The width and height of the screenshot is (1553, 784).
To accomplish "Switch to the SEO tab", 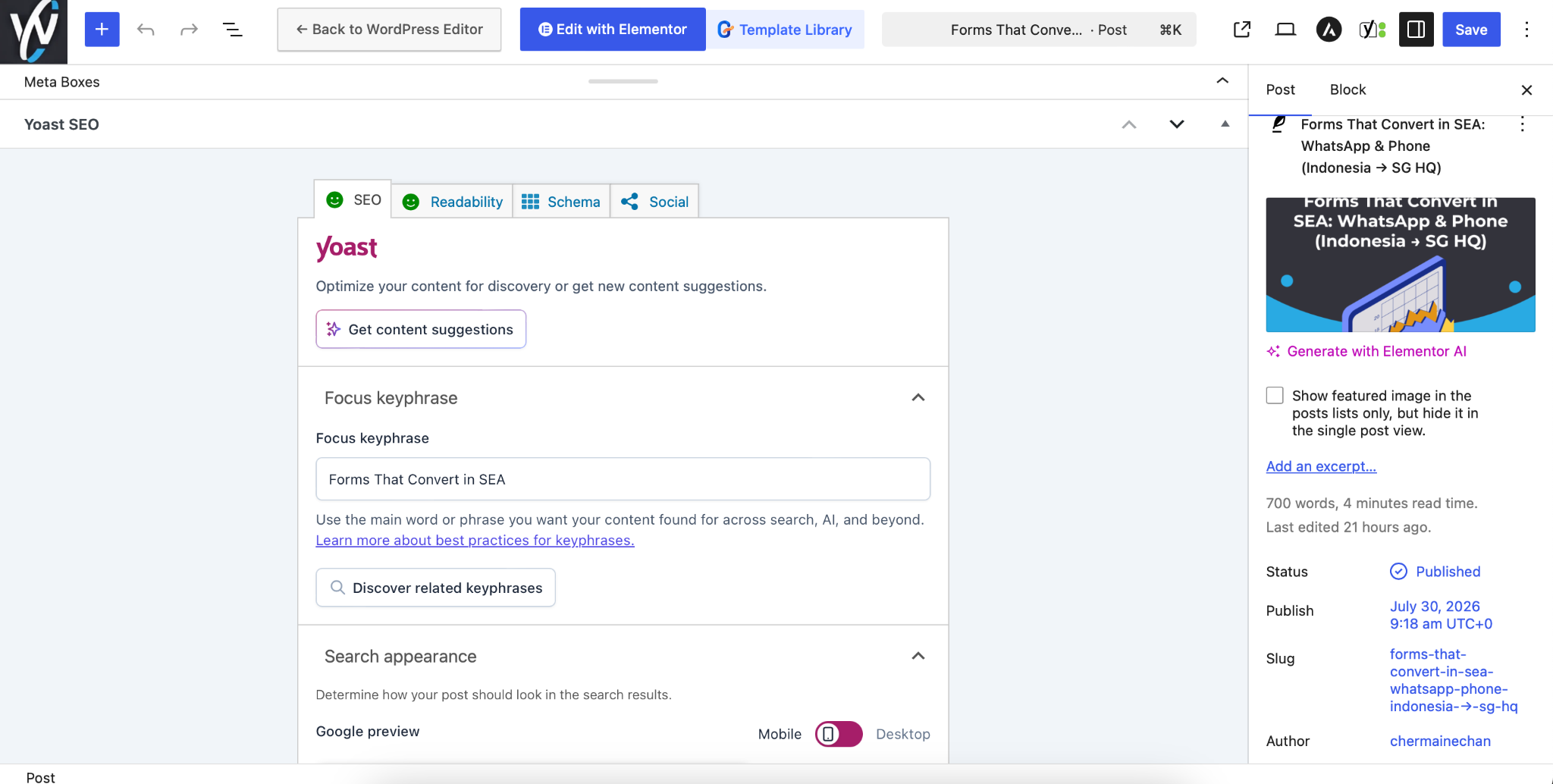I will tap(353, 199).
